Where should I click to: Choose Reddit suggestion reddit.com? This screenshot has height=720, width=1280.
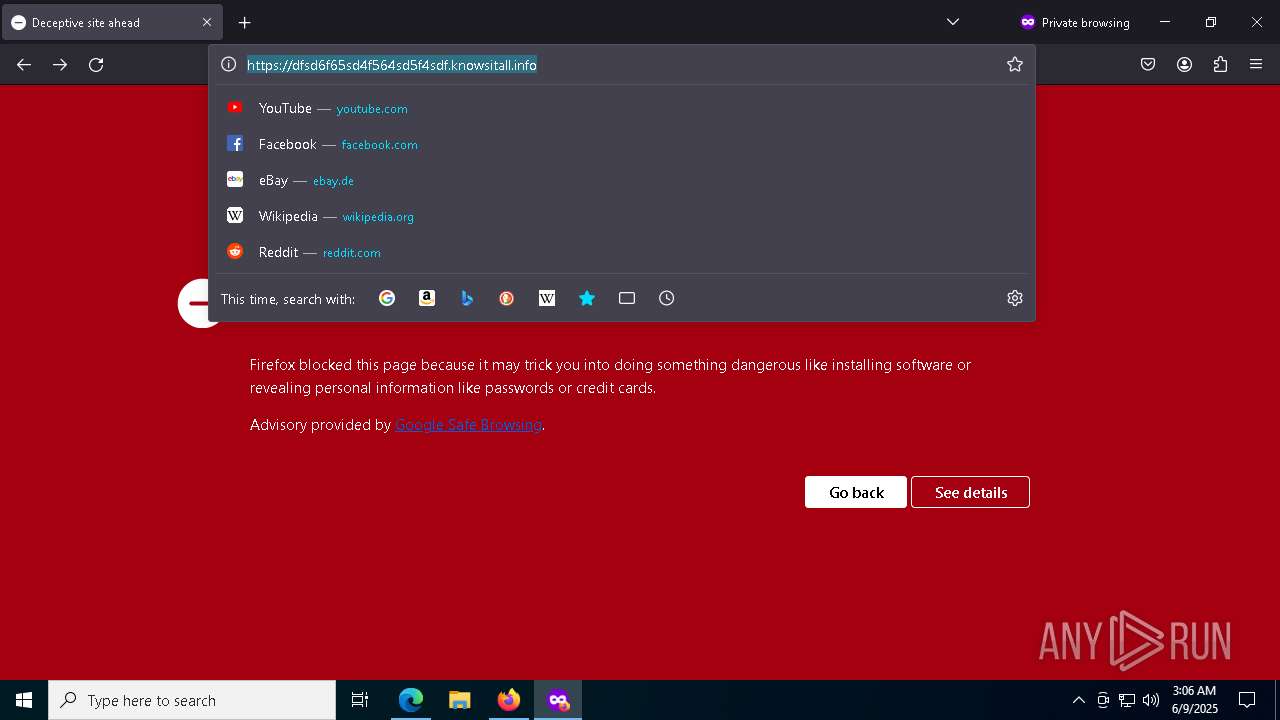click(621, 252)
